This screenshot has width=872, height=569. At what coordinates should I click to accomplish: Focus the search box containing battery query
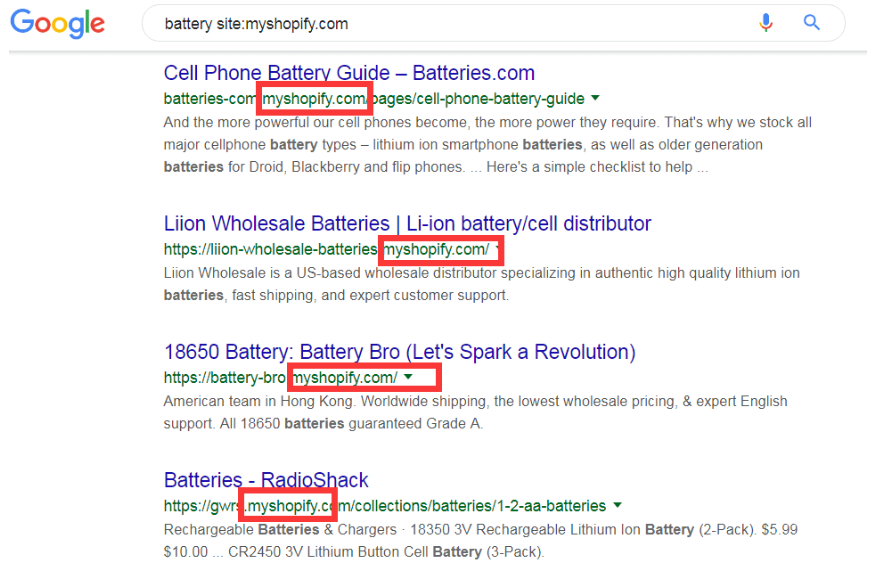(450, 23)
